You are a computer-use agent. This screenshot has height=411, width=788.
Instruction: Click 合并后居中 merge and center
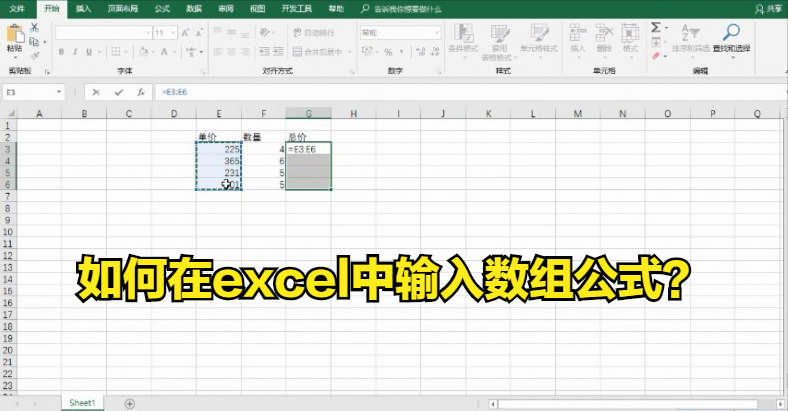click(318, 51)
